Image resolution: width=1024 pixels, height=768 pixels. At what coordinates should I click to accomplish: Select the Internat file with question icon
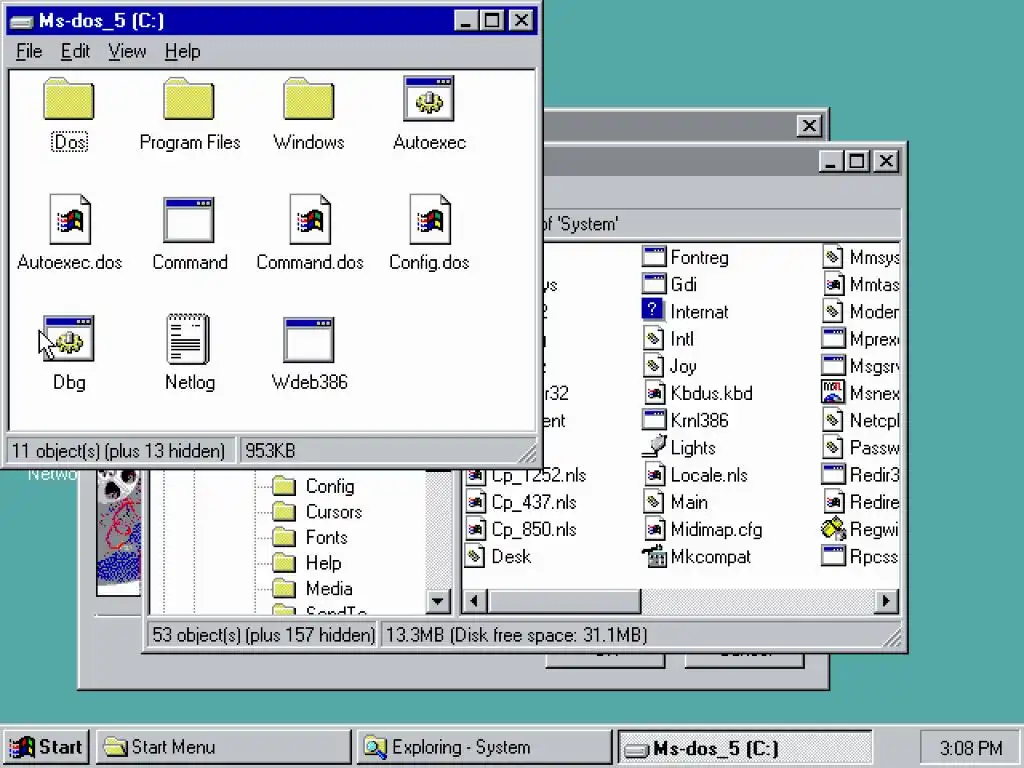point(685,312)
